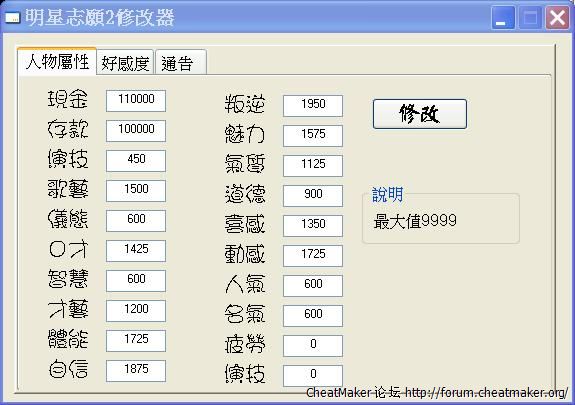The image size is (575, 405).
Task: Click the 道德 value box 900
Action: (x=313, y=196)
